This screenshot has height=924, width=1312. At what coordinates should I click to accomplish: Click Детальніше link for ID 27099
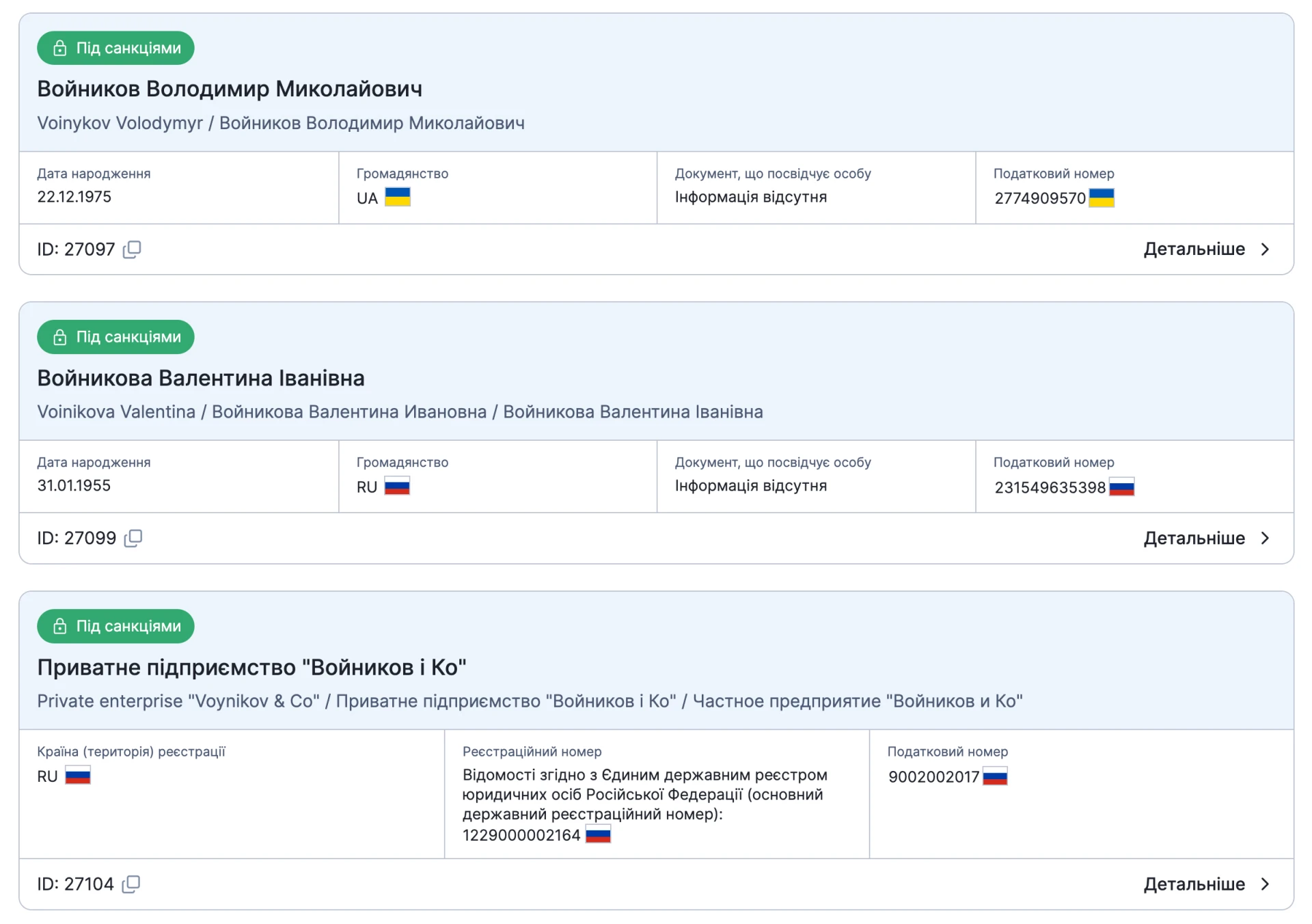pos(1194,539)
